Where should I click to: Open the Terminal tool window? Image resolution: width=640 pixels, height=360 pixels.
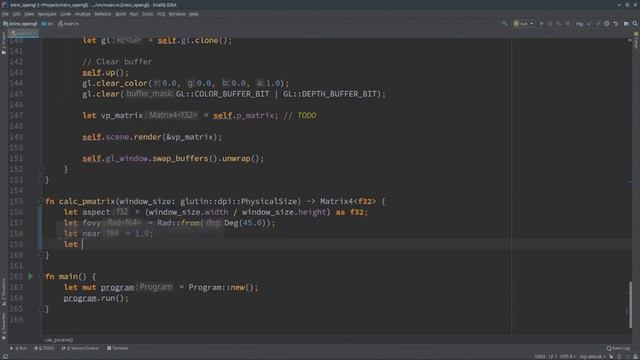(x=118, y=348)
